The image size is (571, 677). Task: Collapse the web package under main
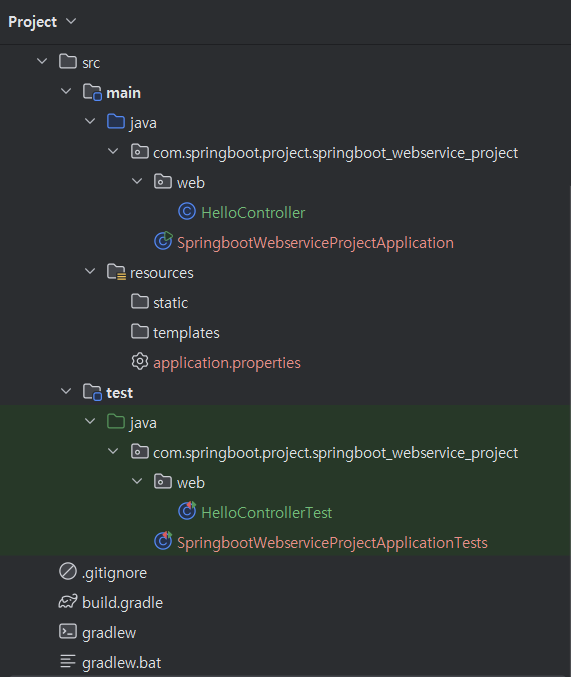(x=137, y=181)
